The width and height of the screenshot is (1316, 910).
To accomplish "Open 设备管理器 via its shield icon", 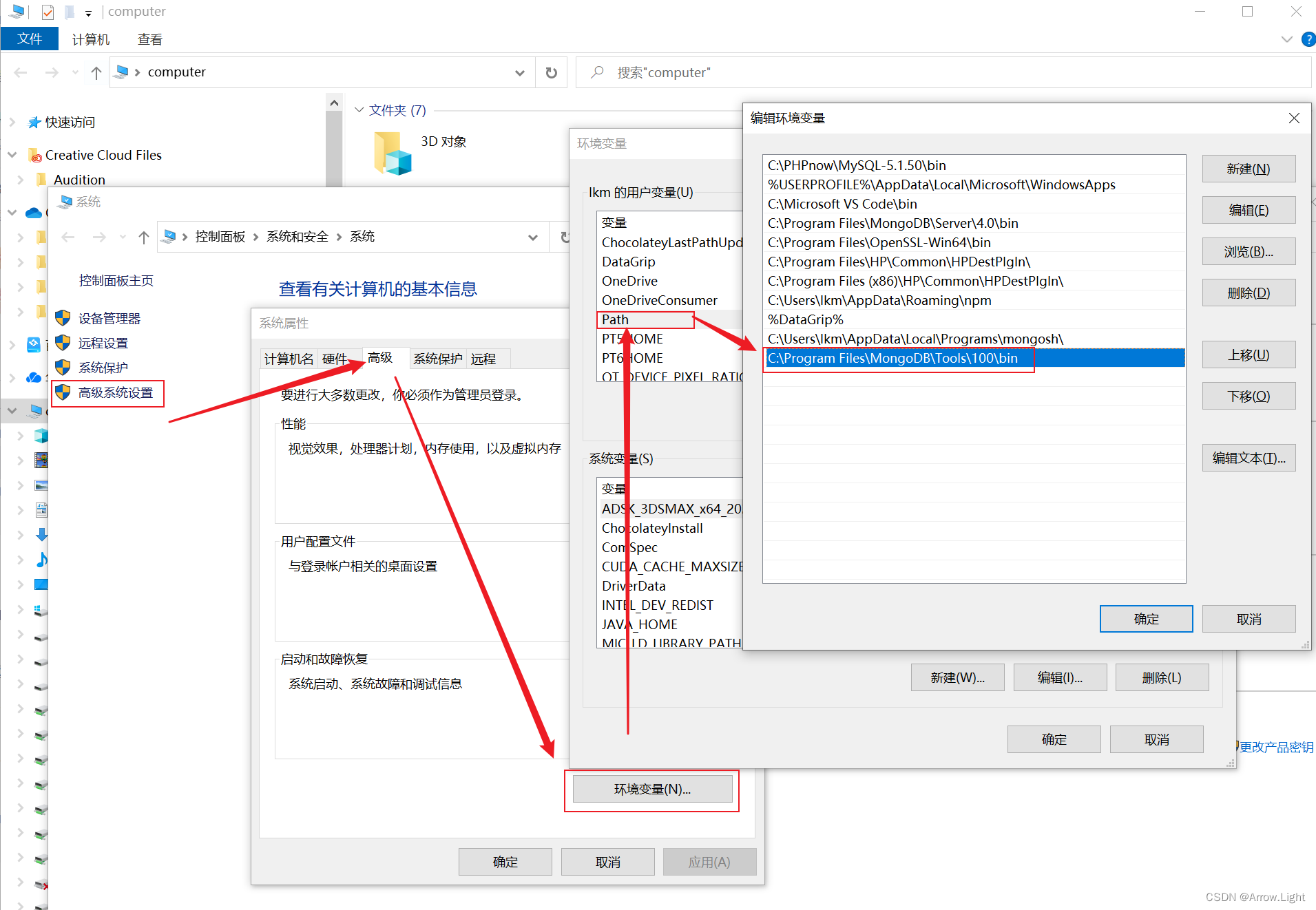I will pyautogui.click(x=63, y=317).
